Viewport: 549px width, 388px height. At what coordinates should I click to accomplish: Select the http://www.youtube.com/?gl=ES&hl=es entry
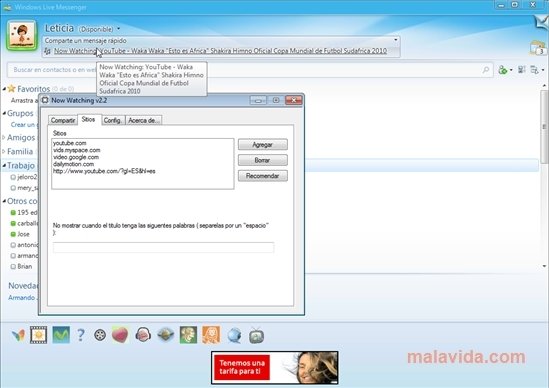(104, 171)
